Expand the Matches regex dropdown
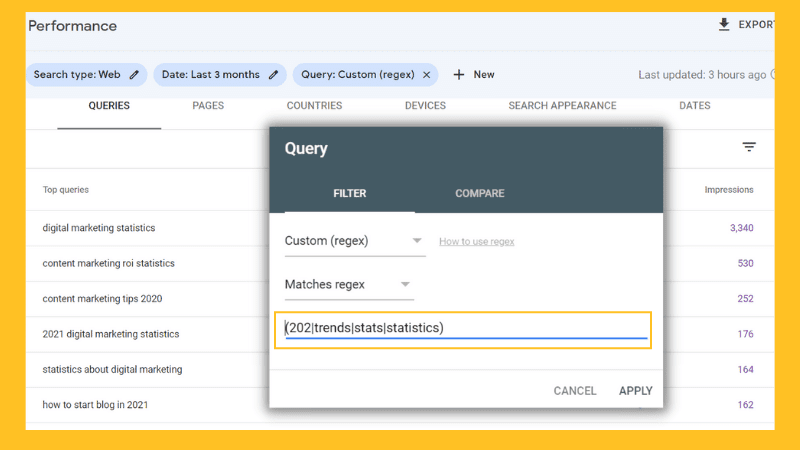Image resolution: width=800 pixels, height=450 pixels. coord(406,285)
